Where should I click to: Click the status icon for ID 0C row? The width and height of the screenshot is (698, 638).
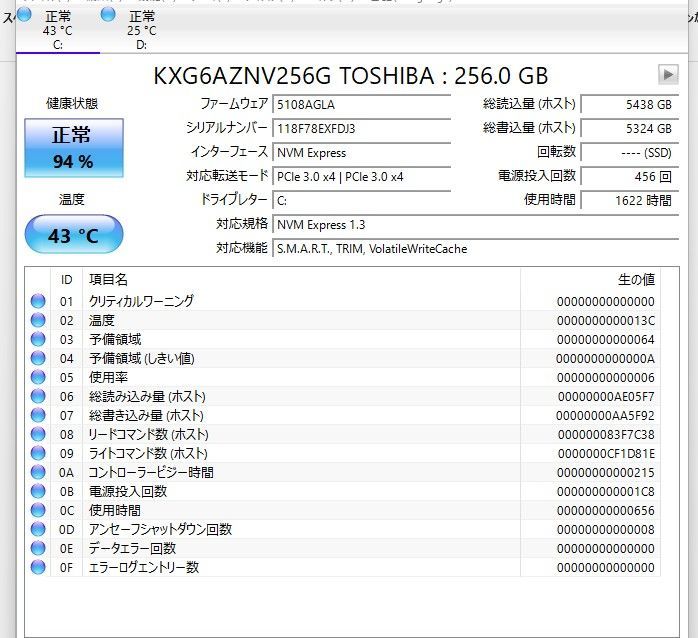38,510
